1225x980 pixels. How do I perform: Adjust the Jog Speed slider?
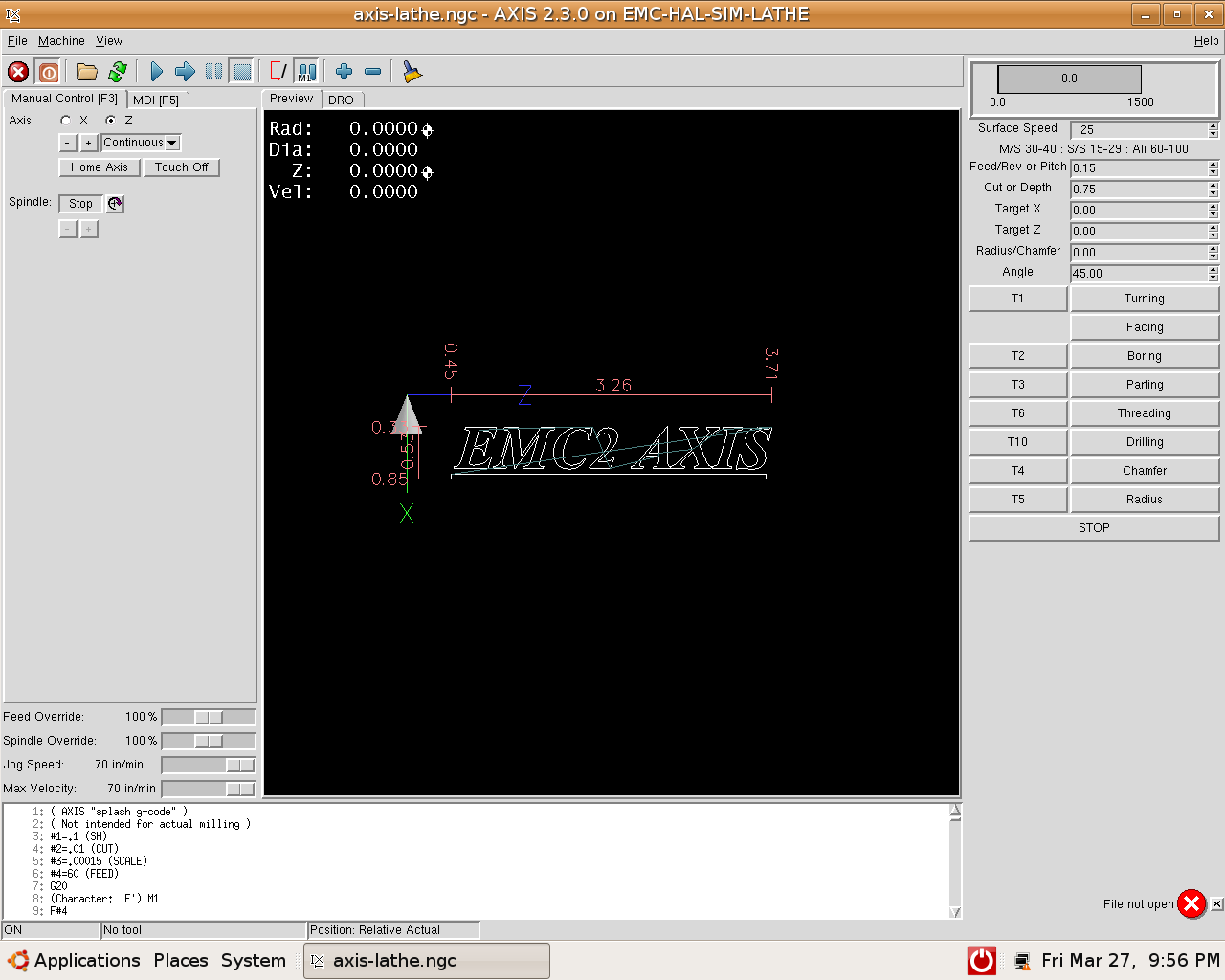(209, 765)
